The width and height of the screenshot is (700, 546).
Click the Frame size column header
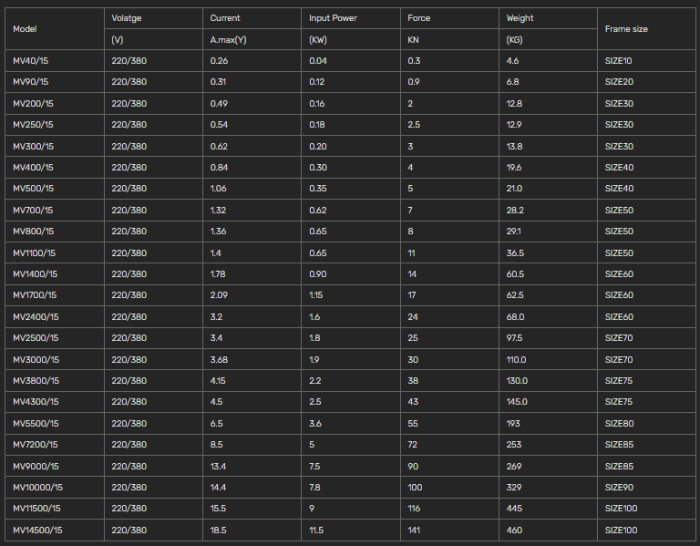[626, 29]
